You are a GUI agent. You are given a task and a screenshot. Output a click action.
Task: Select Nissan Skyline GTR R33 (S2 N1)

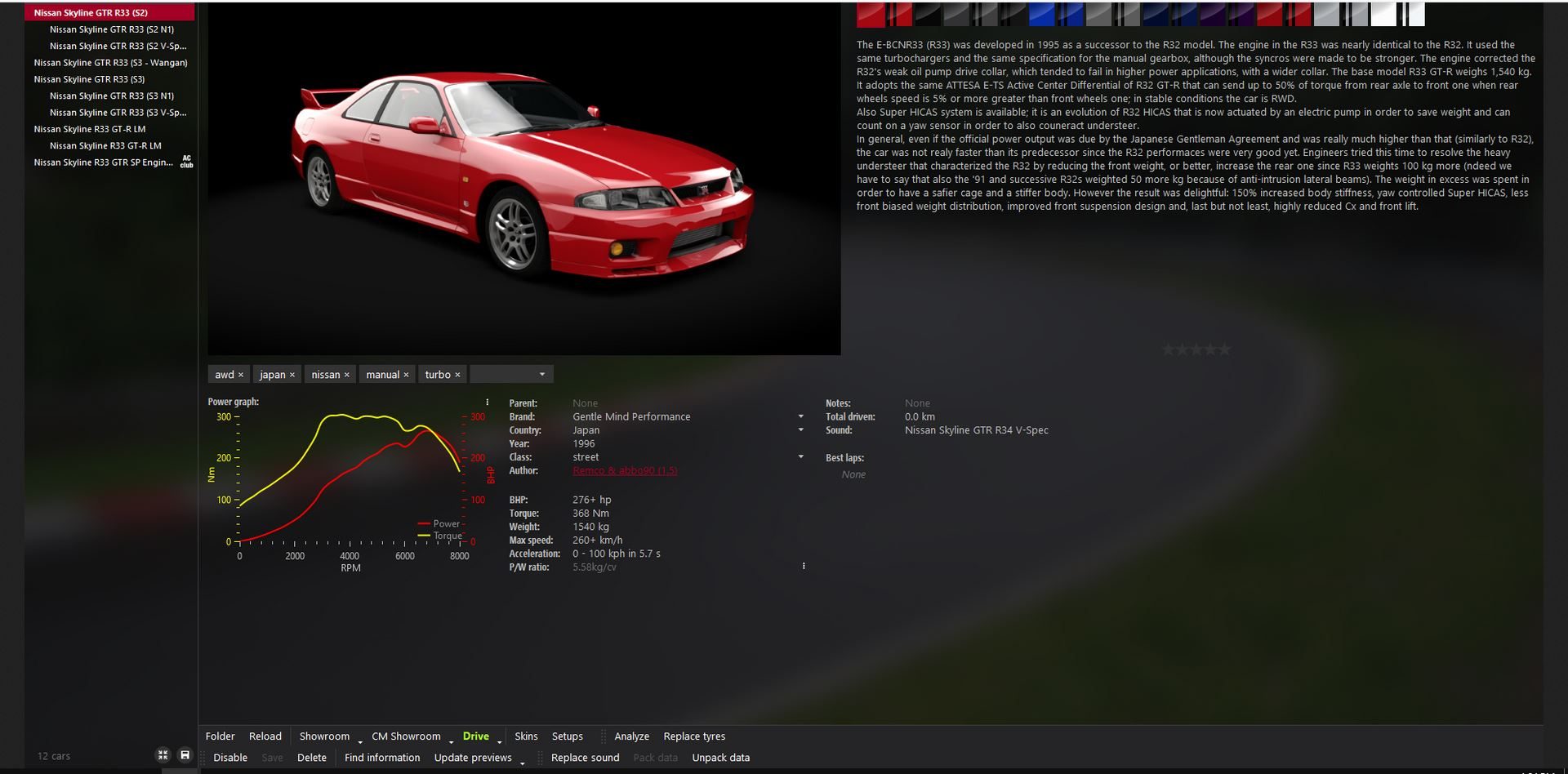(x=110, y=29)
